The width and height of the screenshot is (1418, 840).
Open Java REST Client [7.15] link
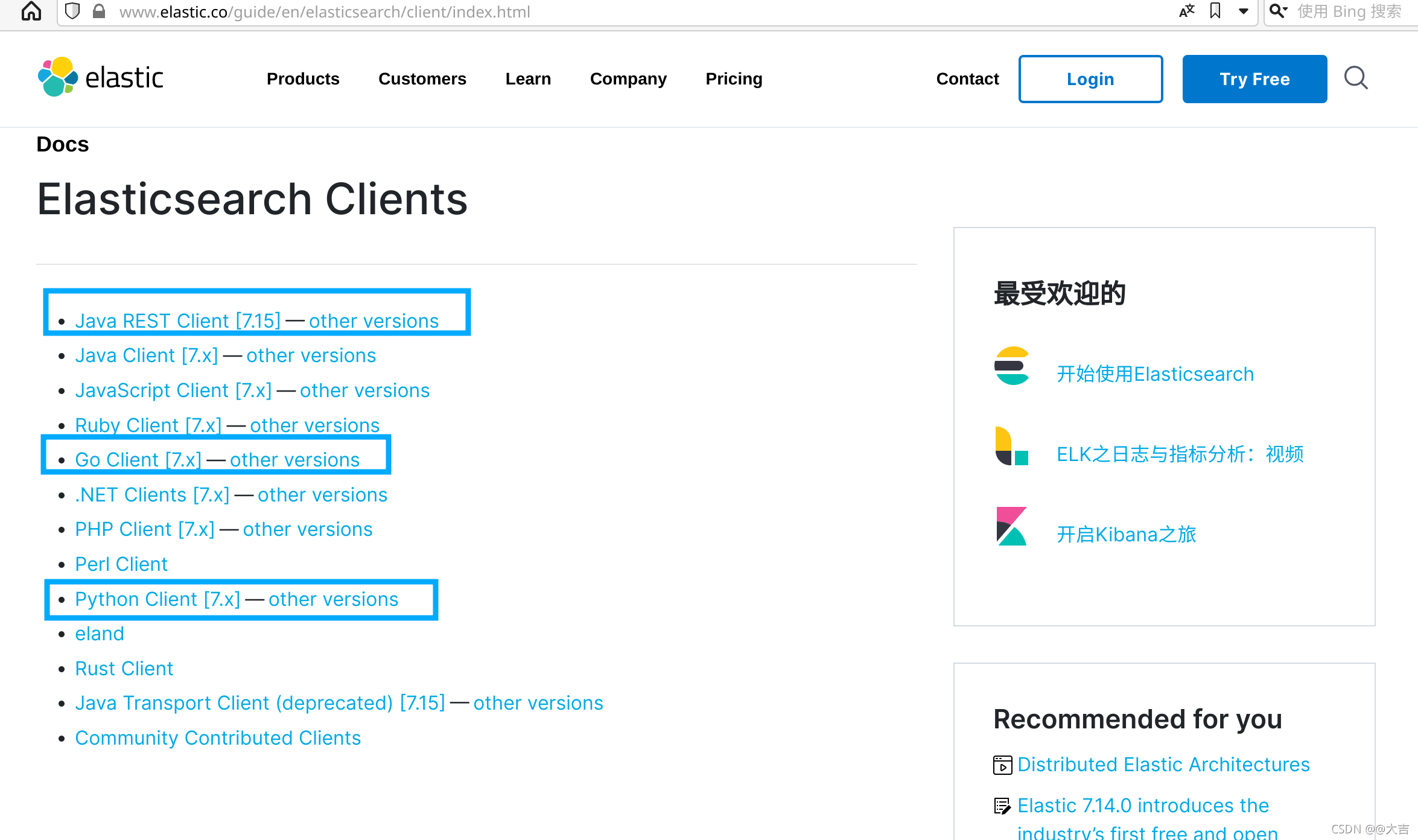(x=177, y=321)
